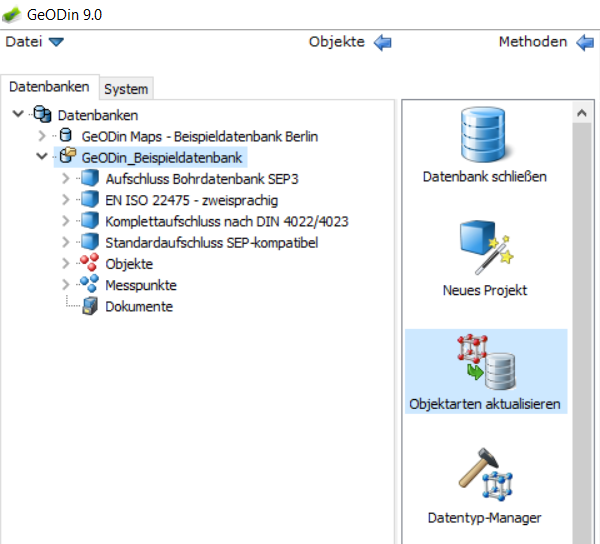This screenshot has width=600, height=544.
Task: Click the Objektarten aktualisieren icon
Action: 486,362
